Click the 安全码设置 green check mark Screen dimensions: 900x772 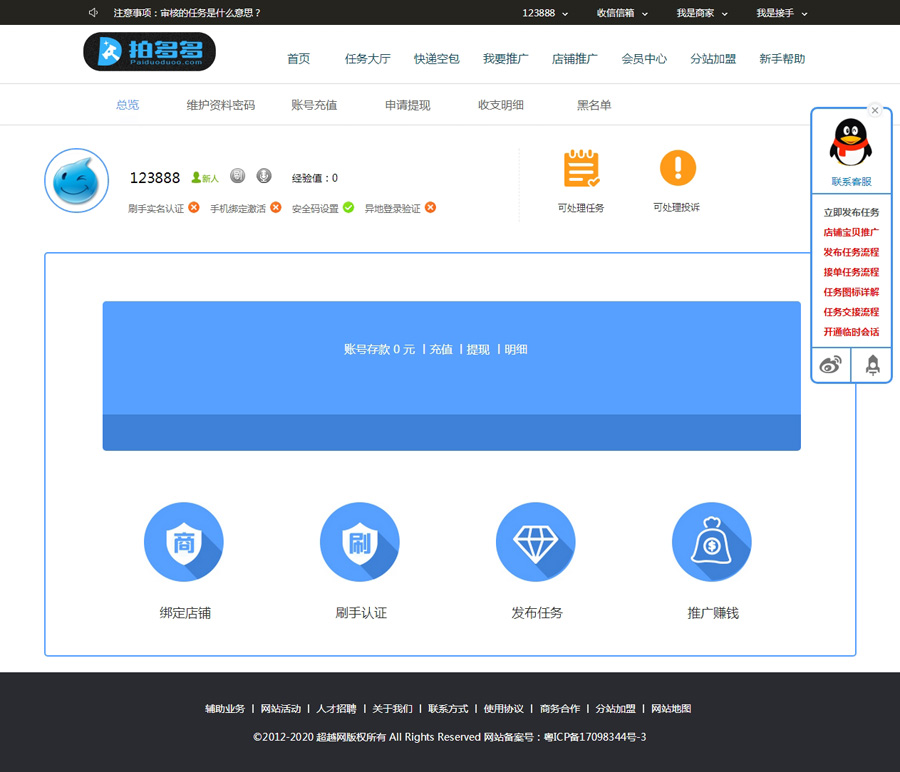(x=348, y=208)
